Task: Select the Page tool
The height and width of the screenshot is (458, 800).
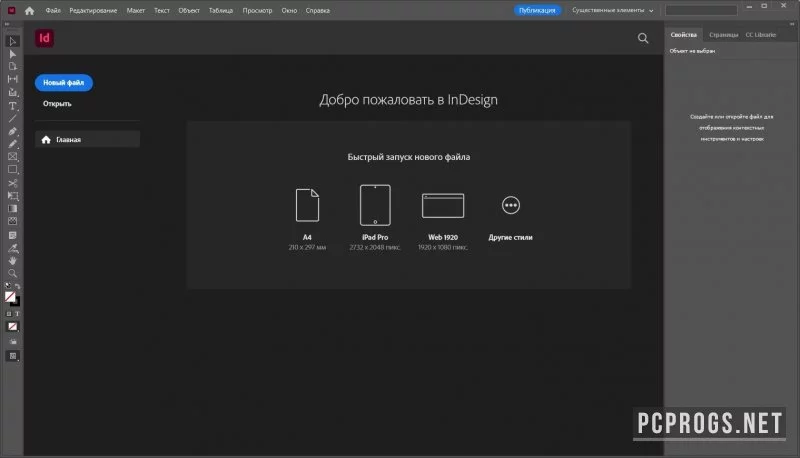Action: [x=12, y=66]
